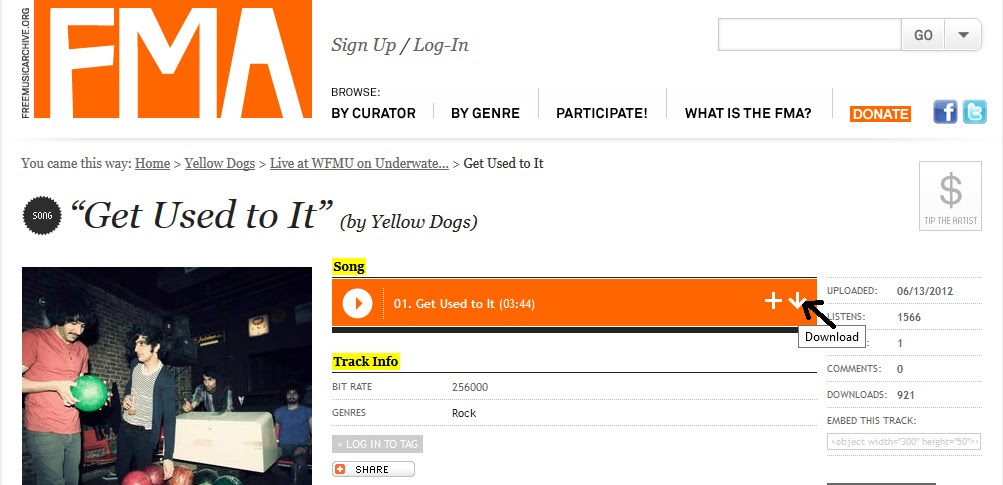Go to Yellow Dogs breadcrumb link
Screen dimensions: 1003x485
tap(220, 163)
